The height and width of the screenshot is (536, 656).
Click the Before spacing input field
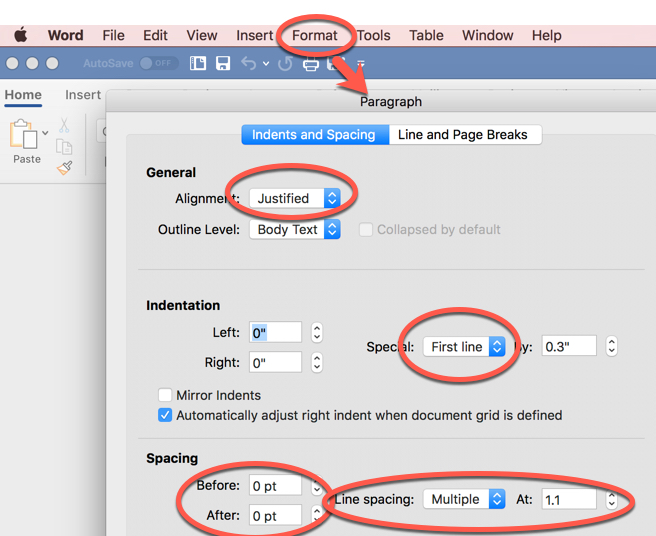(275, 486)
